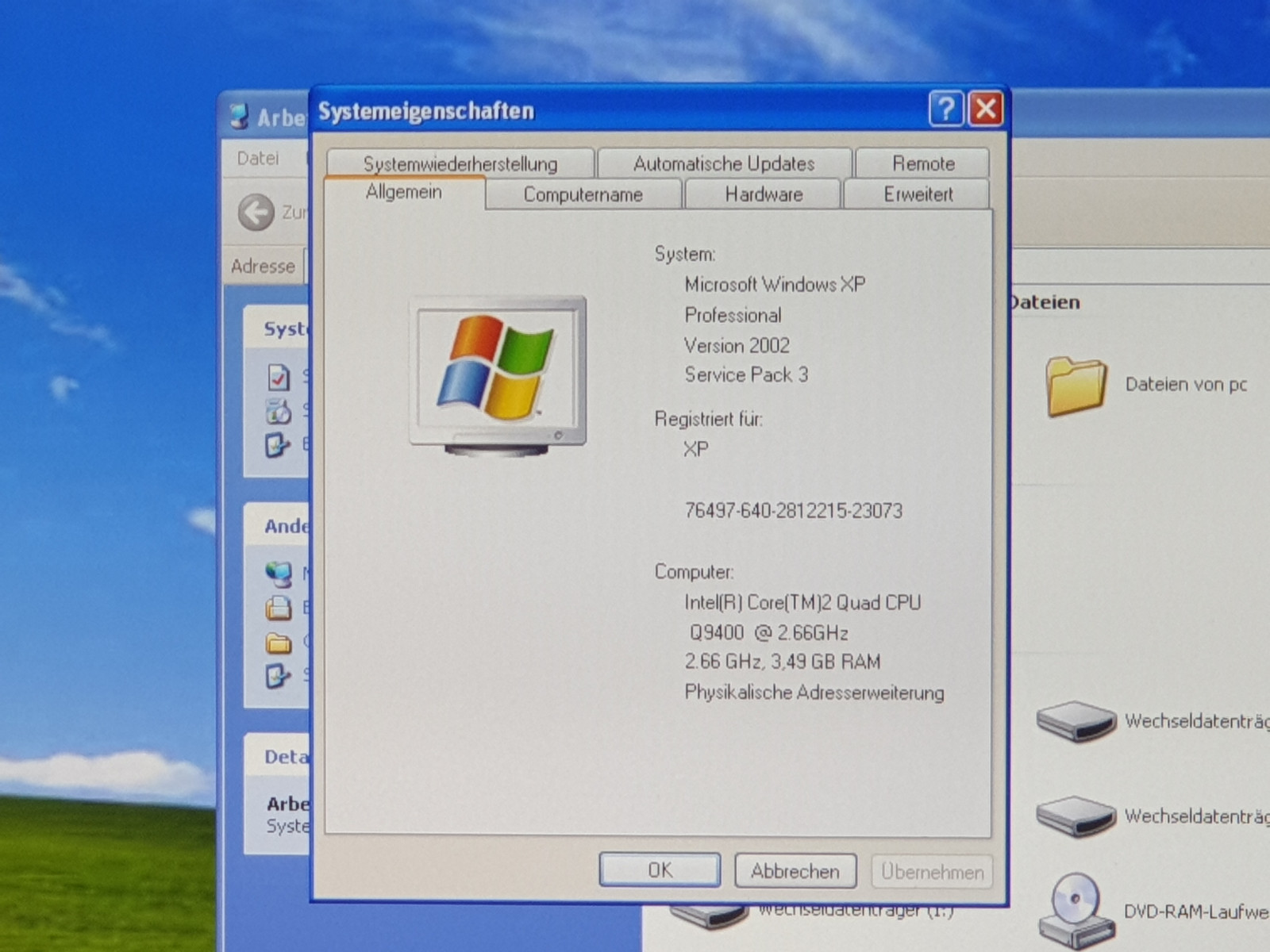Go to the Erweitert tab
Screen dimensions: 1270x952
(918, 195)
